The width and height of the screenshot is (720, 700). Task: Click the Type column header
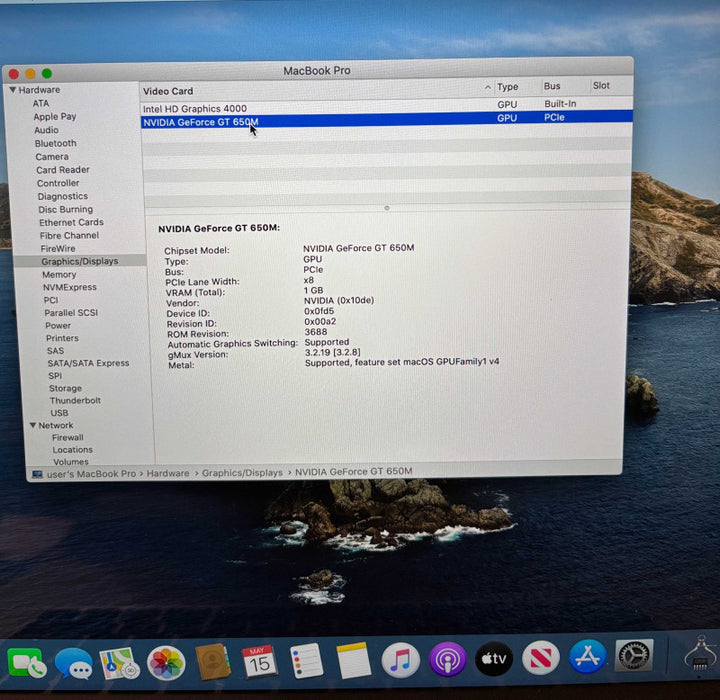507,87
